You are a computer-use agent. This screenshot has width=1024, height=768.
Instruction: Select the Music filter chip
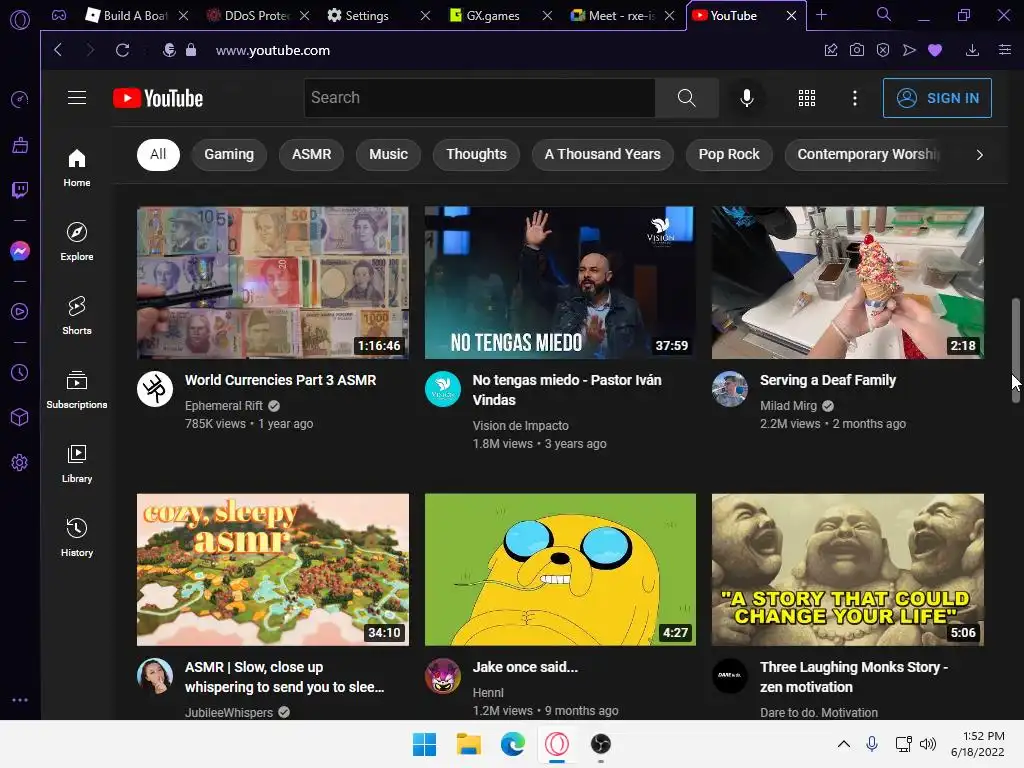pos(388,155)
